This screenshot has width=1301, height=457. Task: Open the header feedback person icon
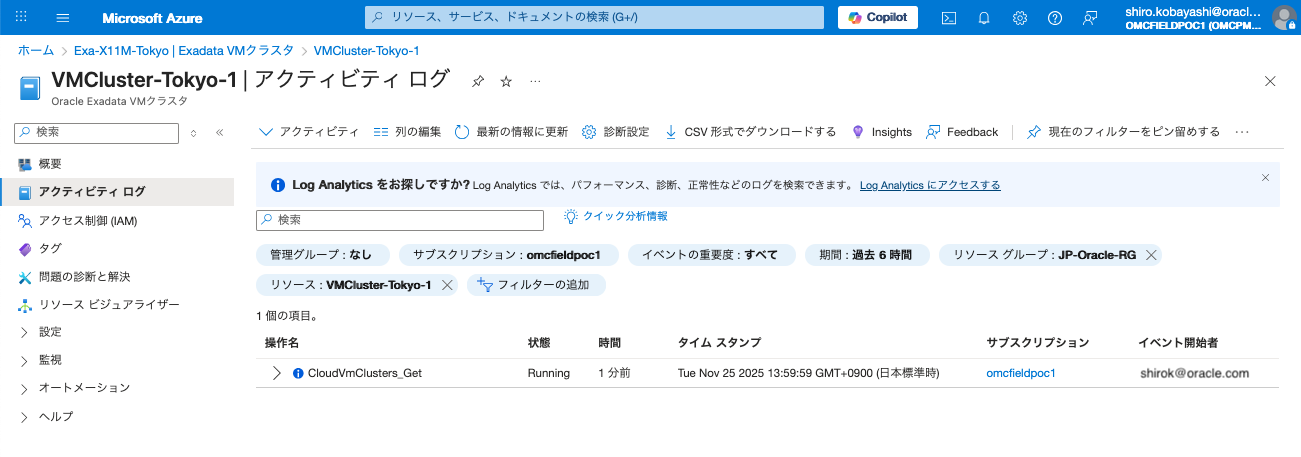coord(1090,18)
